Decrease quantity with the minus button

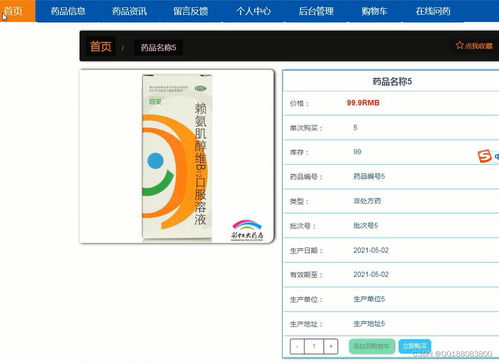(297, 346)
